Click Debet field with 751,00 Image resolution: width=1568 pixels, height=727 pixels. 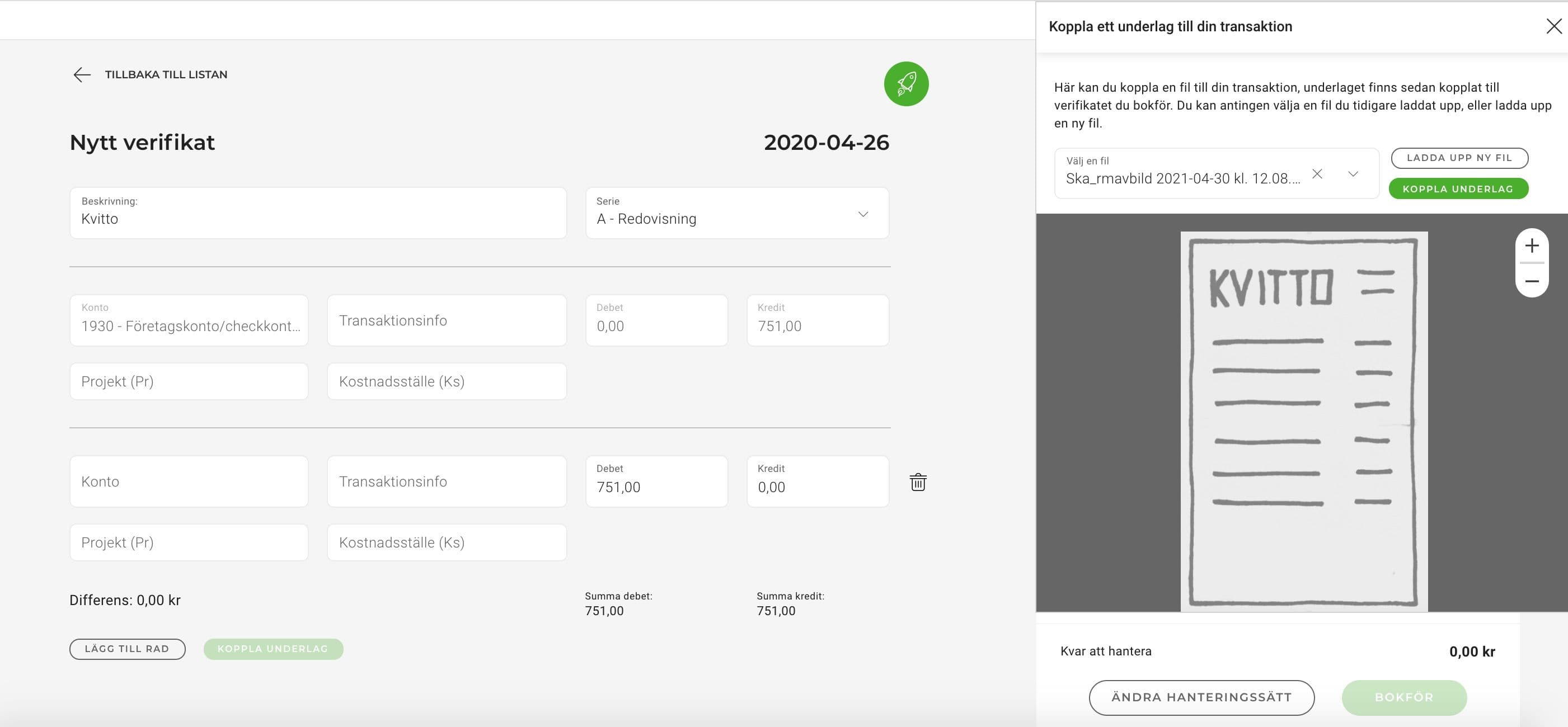(656, 481)
